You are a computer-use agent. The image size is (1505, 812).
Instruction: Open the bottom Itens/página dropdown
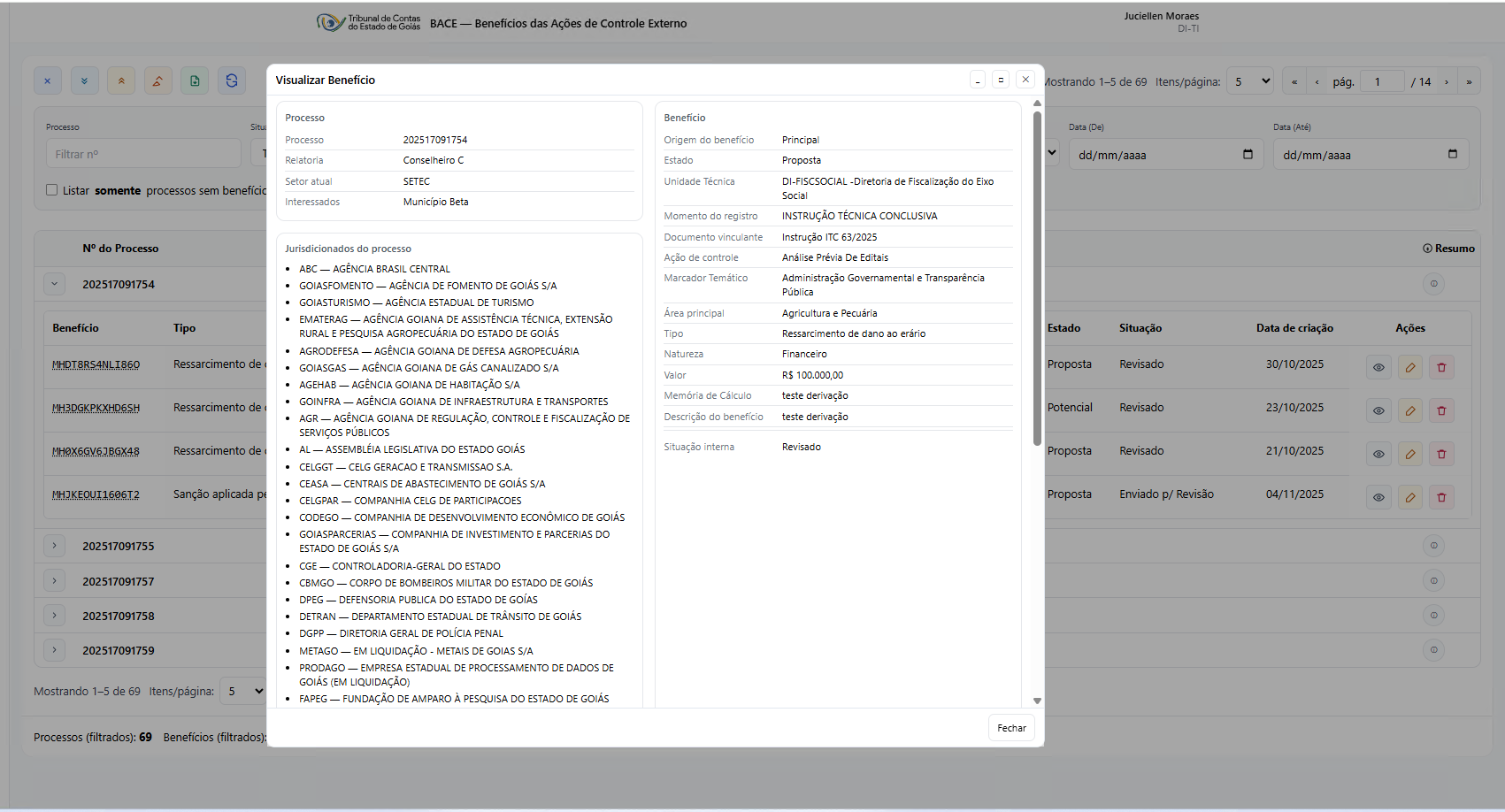tap(243, 691)
